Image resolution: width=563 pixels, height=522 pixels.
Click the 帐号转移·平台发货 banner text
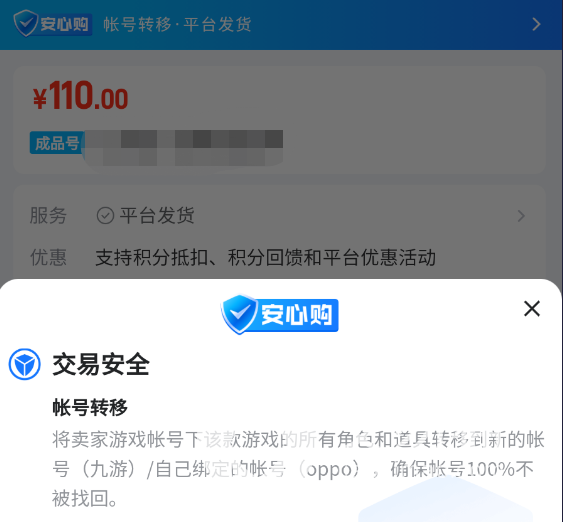coord(177,25)
